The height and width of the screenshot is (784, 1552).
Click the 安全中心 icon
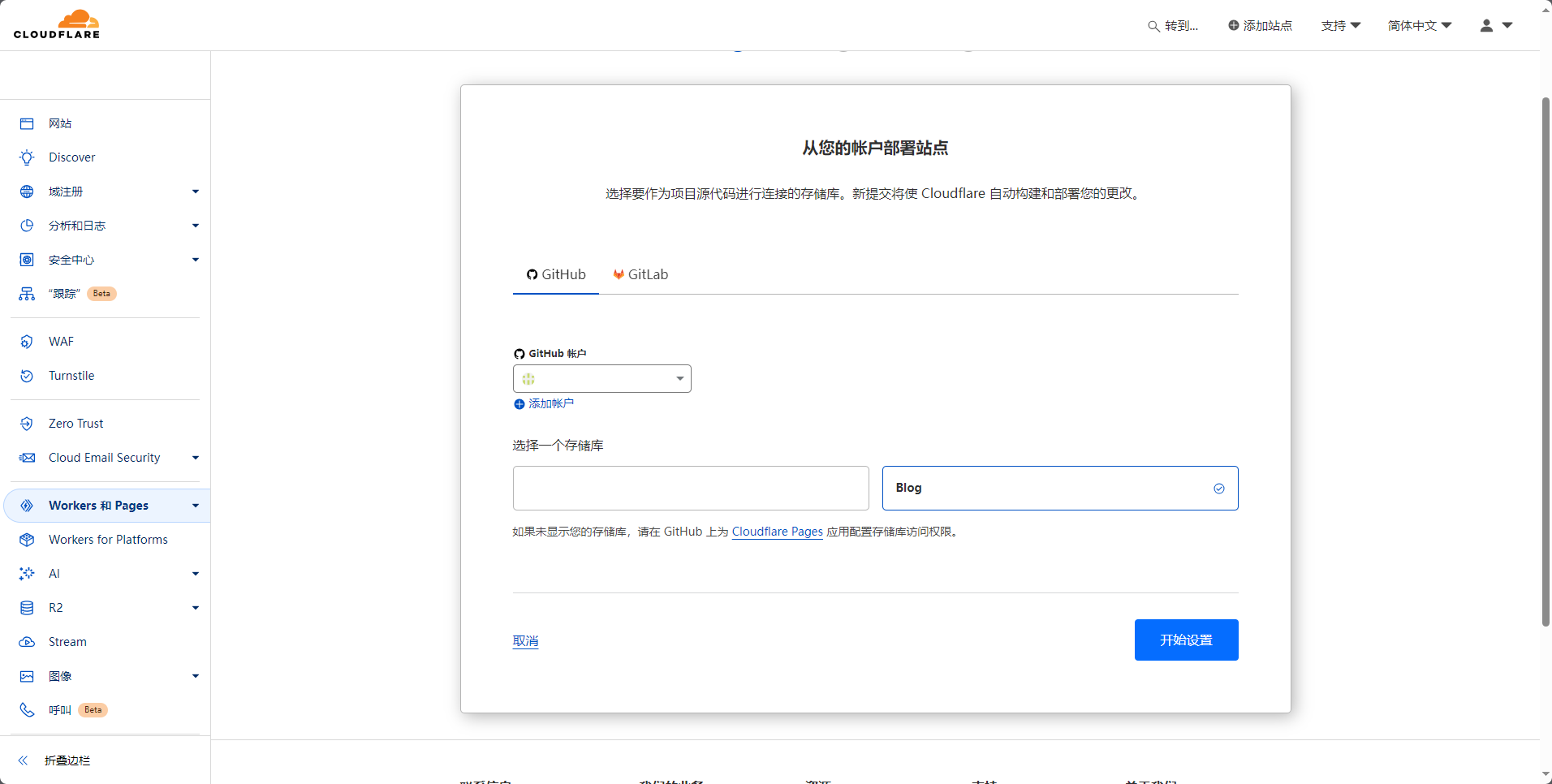[x=27, y=260]
